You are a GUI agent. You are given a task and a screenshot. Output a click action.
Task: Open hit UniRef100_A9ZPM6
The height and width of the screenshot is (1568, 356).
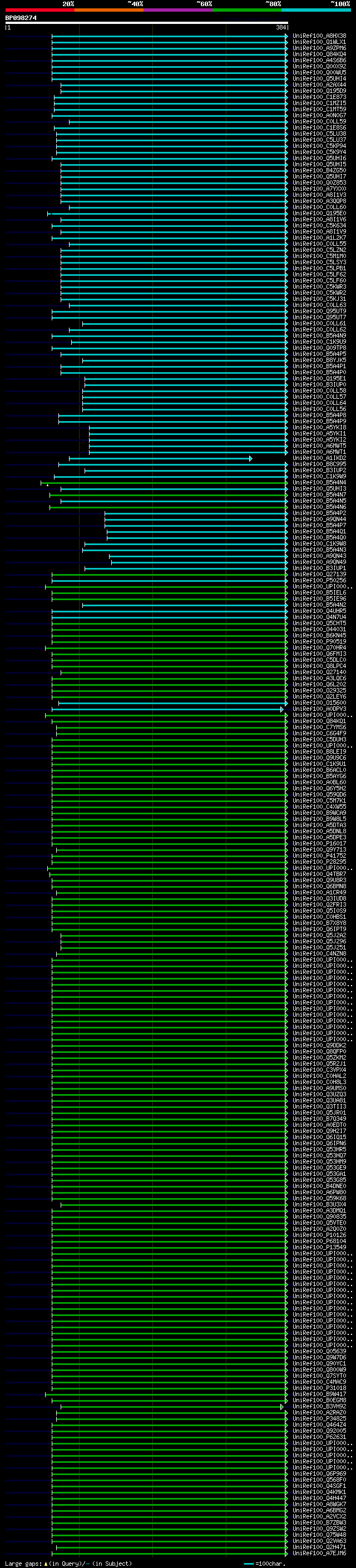click(319, 48)
